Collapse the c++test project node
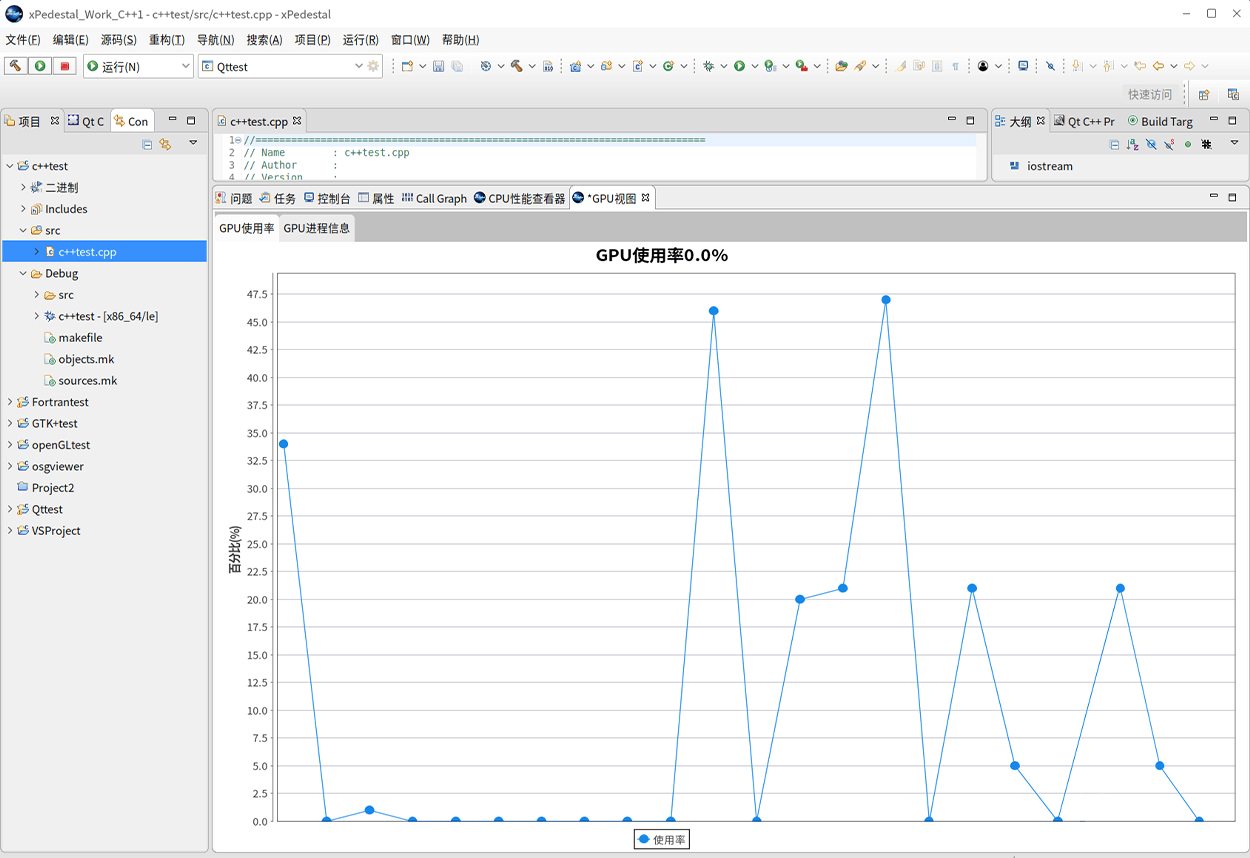Viewport: 1250px width, 858px height. [x=10, y=166]
